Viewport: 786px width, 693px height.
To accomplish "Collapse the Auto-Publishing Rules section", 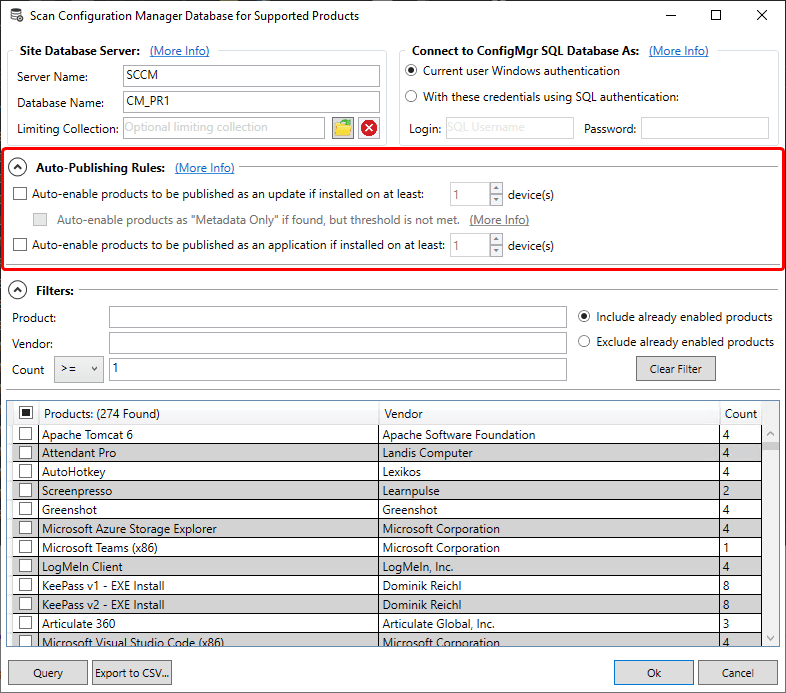I will pos(18,167).
